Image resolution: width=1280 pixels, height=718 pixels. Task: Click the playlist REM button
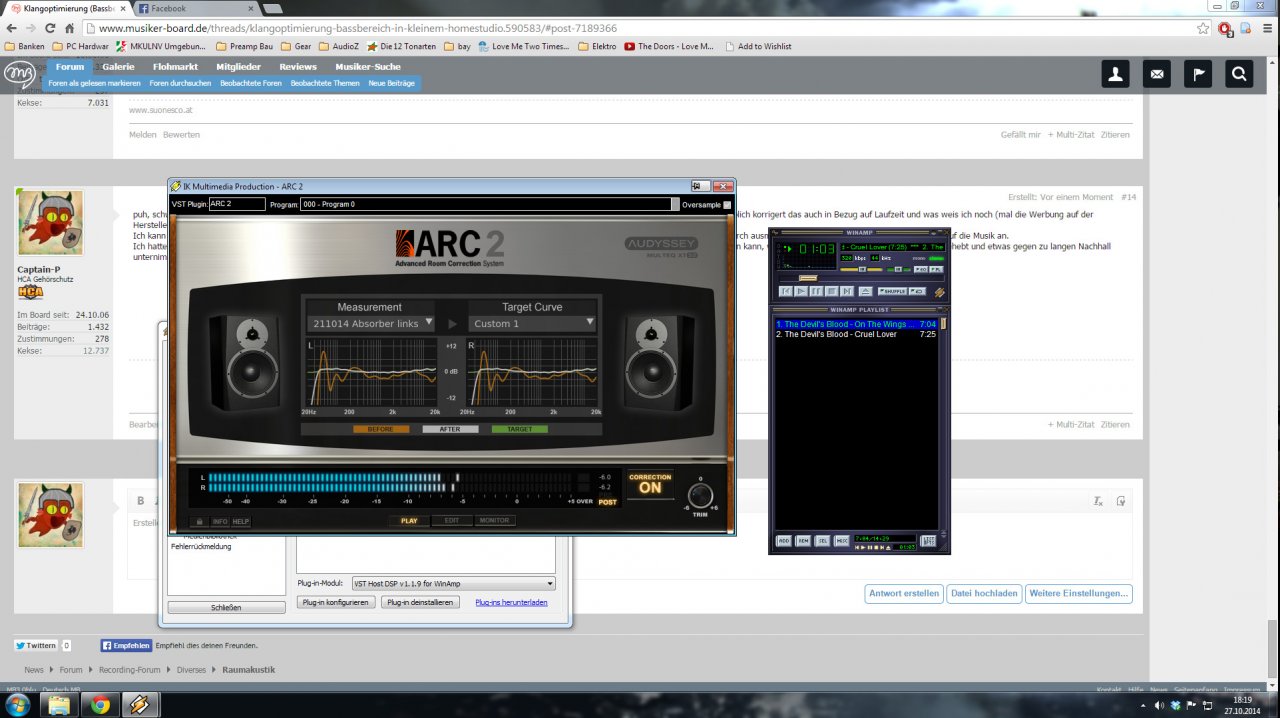(803, 541)
